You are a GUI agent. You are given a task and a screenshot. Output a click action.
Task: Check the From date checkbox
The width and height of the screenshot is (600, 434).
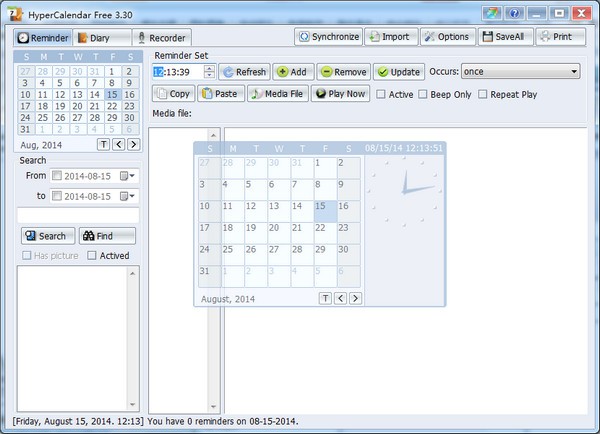point(57,176)
